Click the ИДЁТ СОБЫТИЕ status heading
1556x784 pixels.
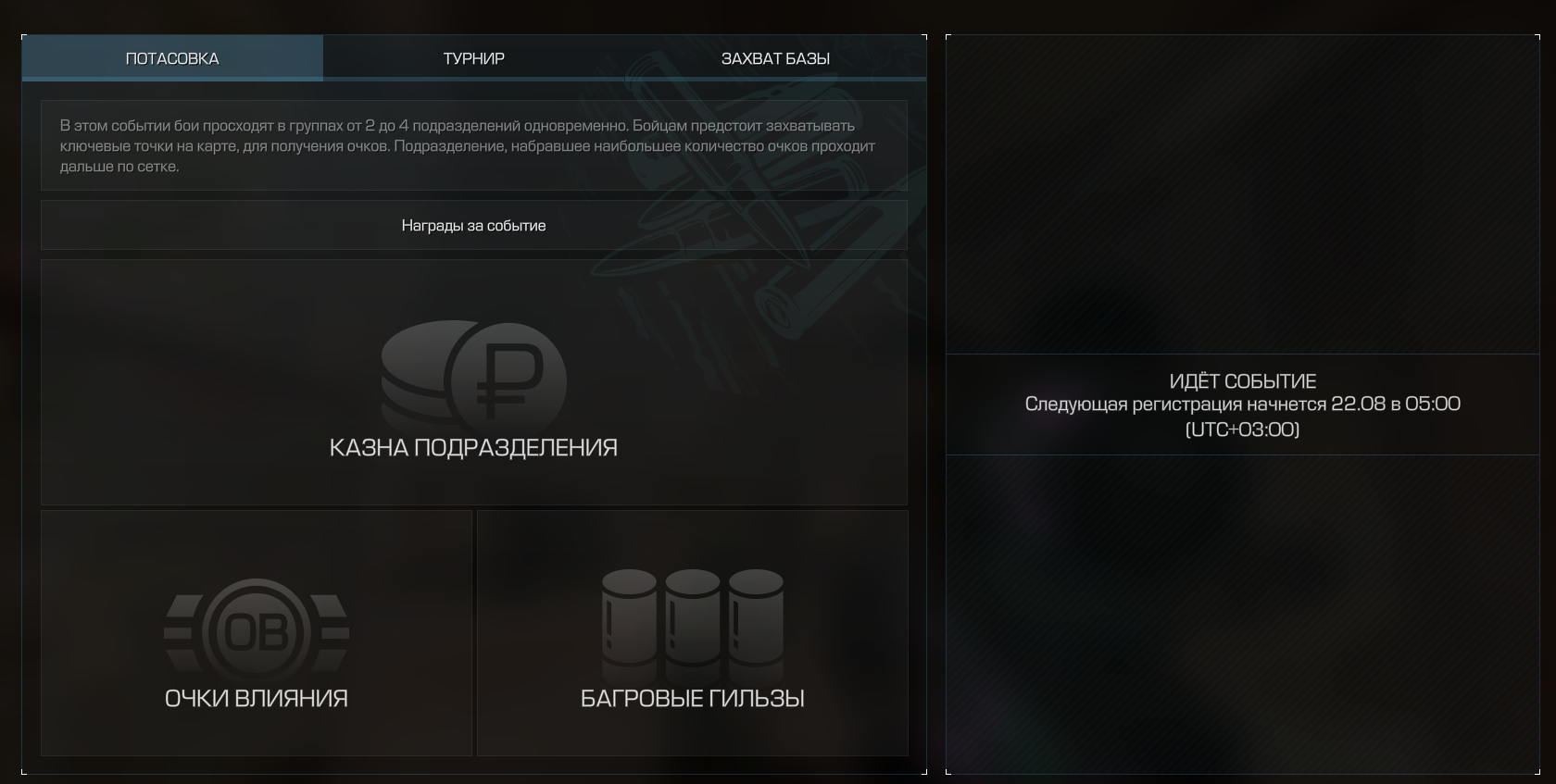pos(1242,381)
